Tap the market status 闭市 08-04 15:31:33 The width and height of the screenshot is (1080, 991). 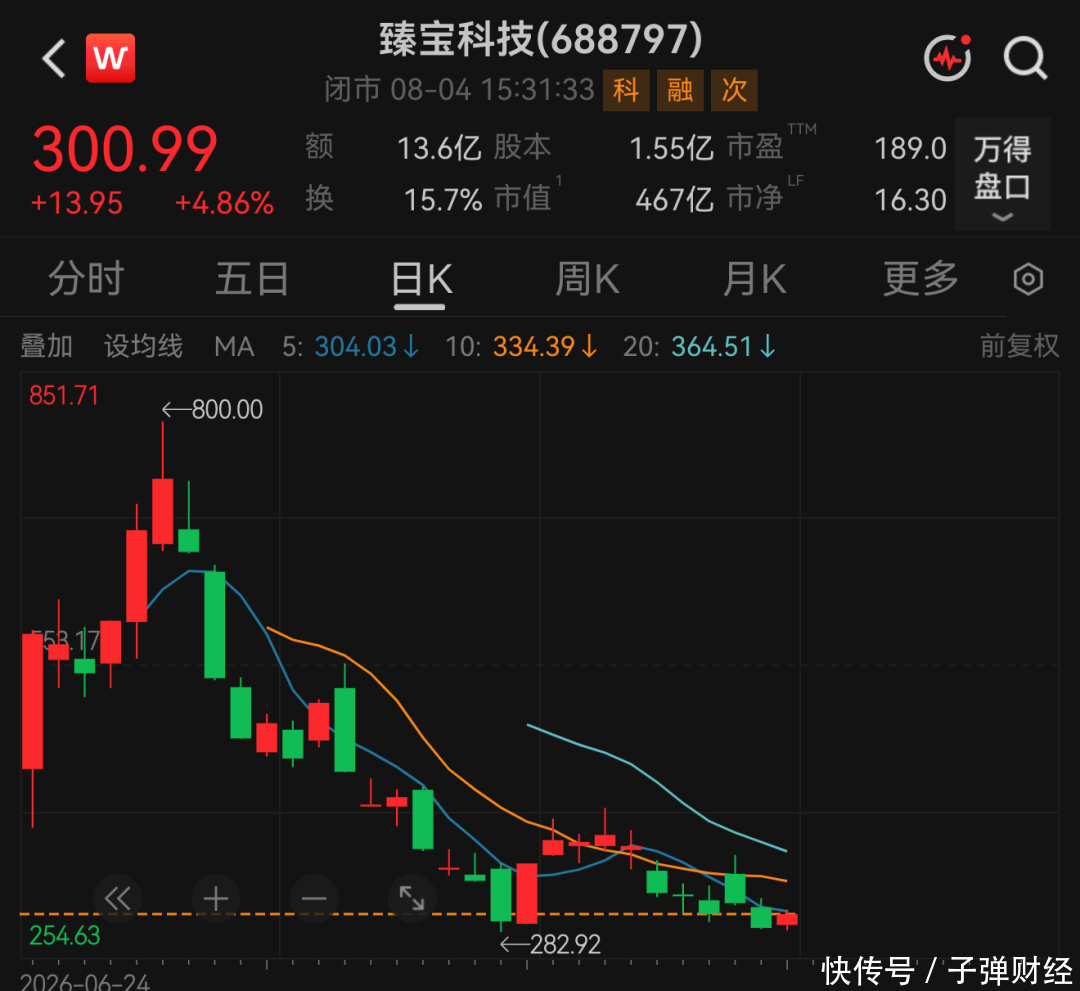459,90
